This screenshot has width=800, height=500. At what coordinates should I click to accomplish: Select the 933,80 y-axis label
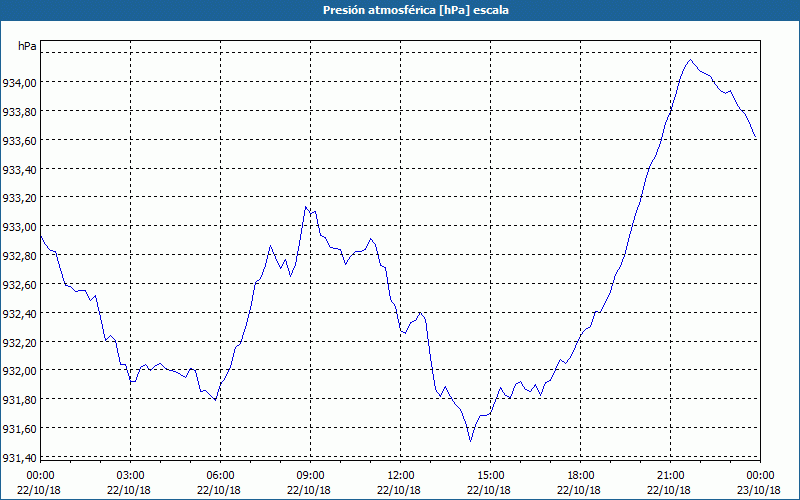click(19, 111)
